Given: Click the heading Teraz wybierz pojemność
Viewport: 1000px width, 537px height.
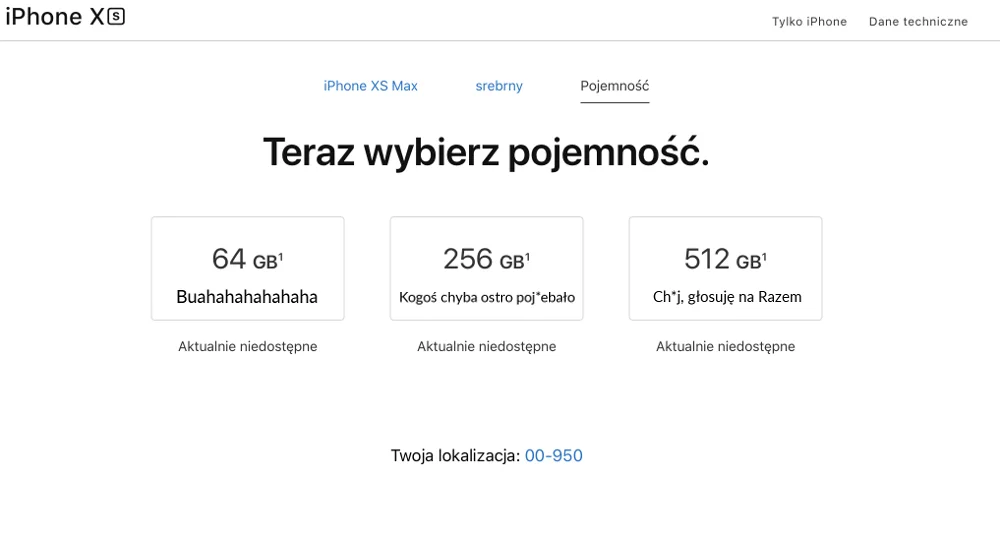Looking at the screenshot, I should pos(486,152).
